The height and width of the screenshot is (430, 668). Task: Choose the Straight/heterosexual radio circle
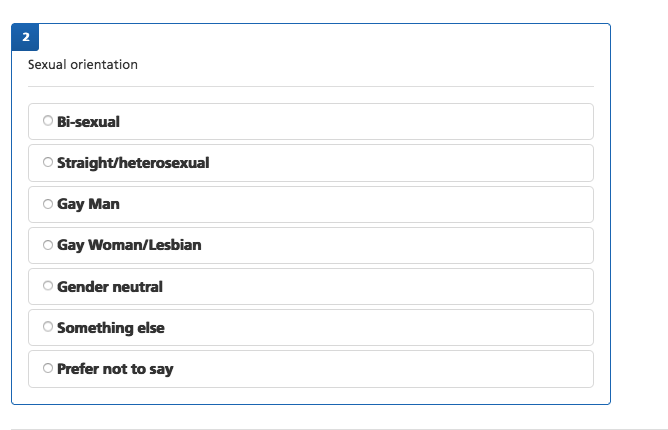tap(48, 162)
